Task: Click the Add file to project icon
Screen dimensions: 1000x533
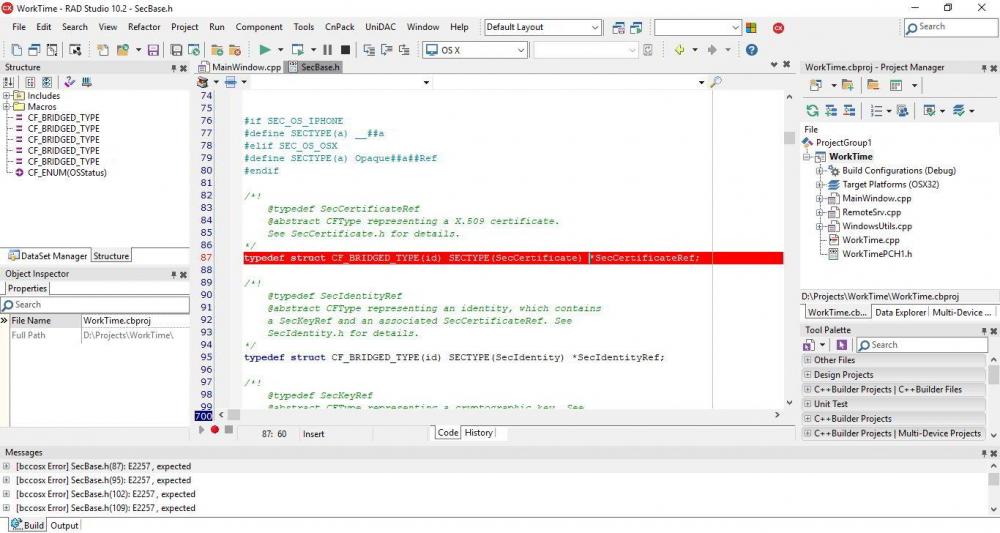Action: click(x=217, y=50)
